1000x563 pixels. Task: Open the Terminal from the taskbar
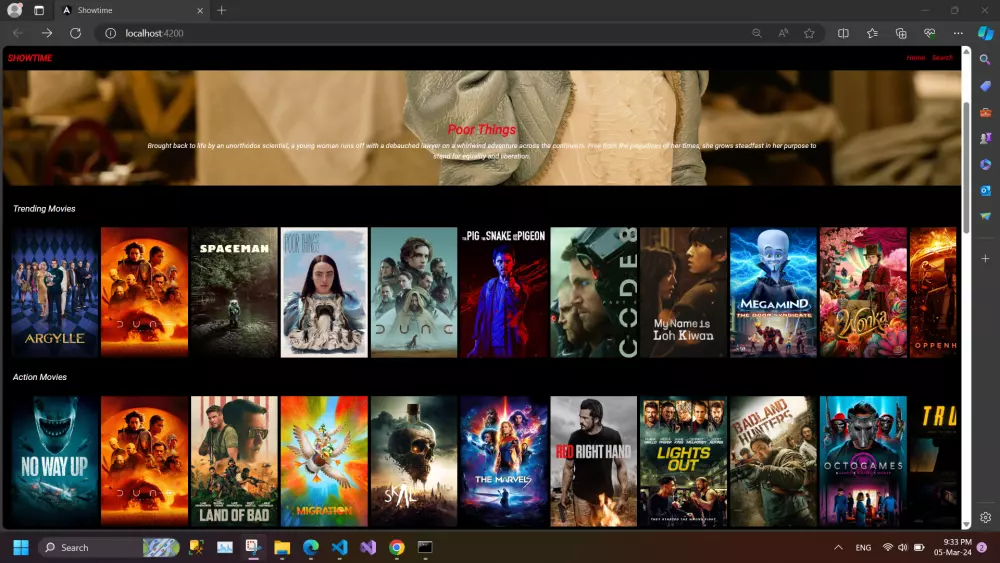point(425,547)
